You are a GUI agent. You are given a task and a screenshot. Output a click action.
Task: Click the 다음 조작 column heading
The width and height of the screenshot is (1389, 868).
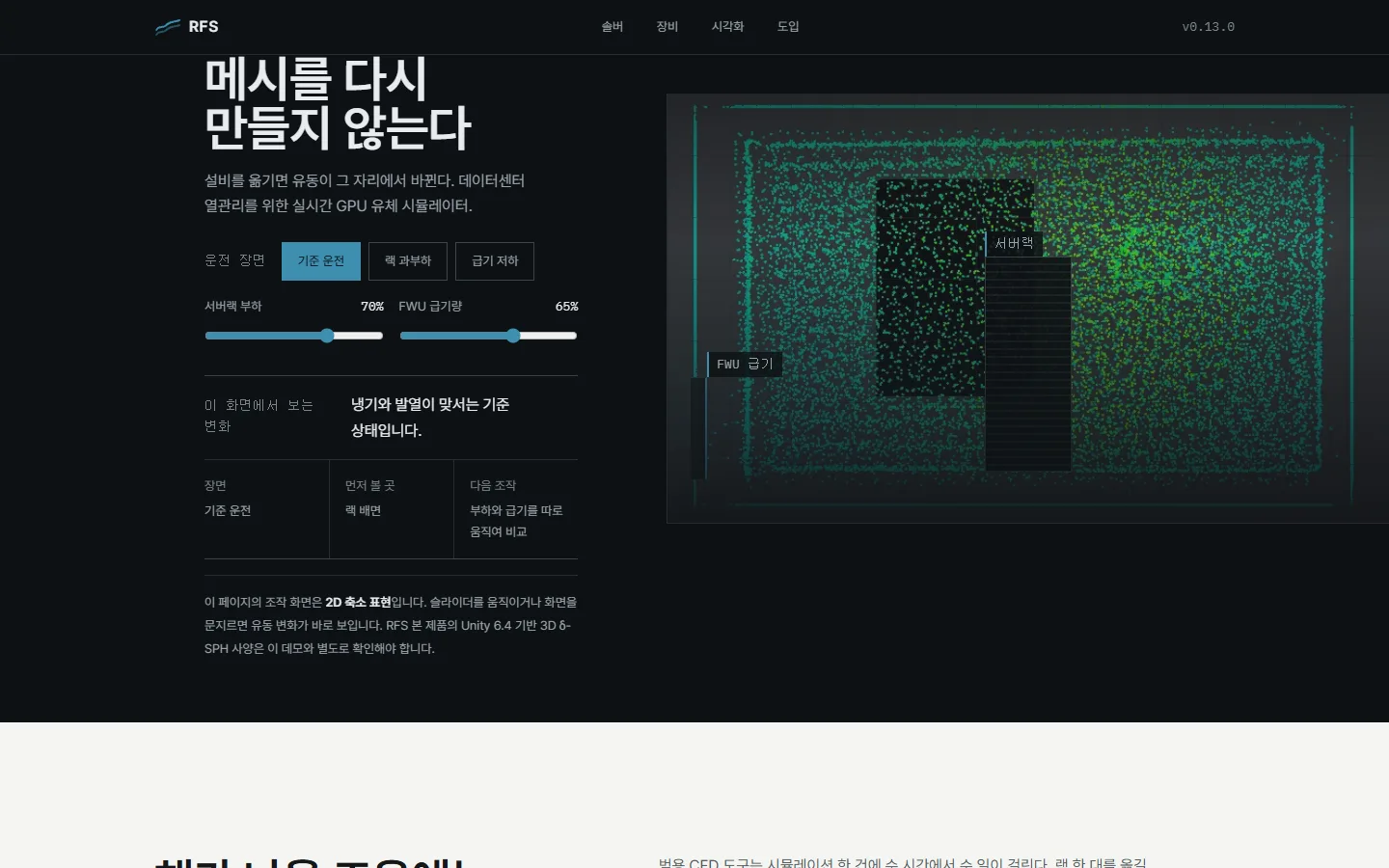493,486
